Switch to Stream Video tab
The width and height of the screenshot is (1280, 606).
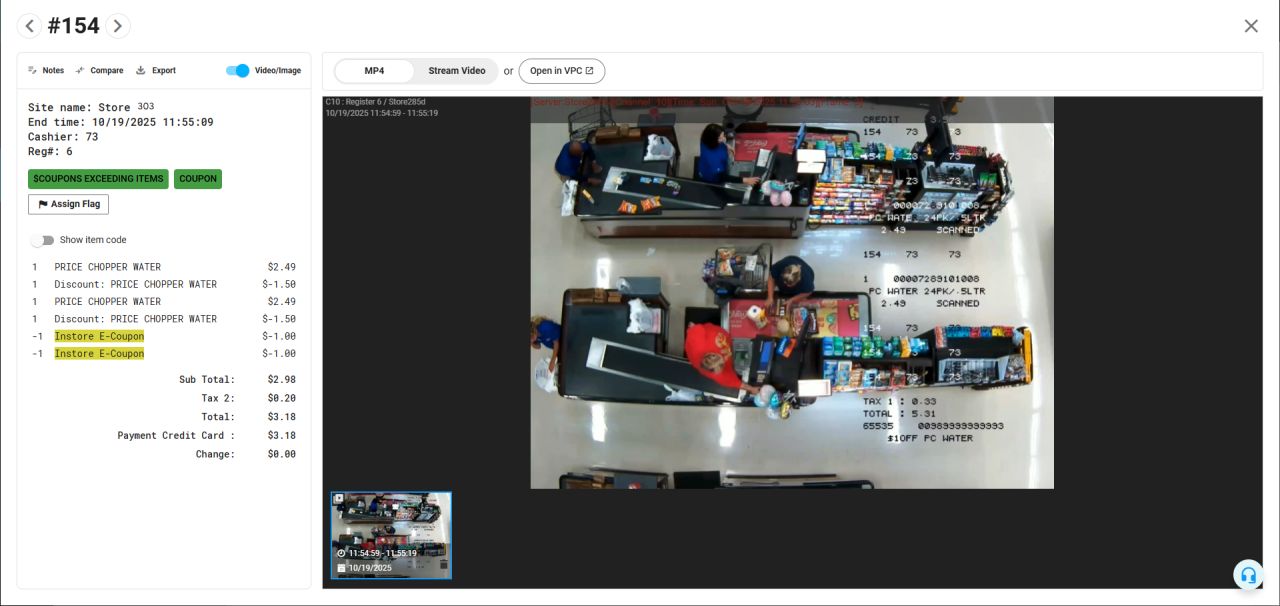pos(457,71)
